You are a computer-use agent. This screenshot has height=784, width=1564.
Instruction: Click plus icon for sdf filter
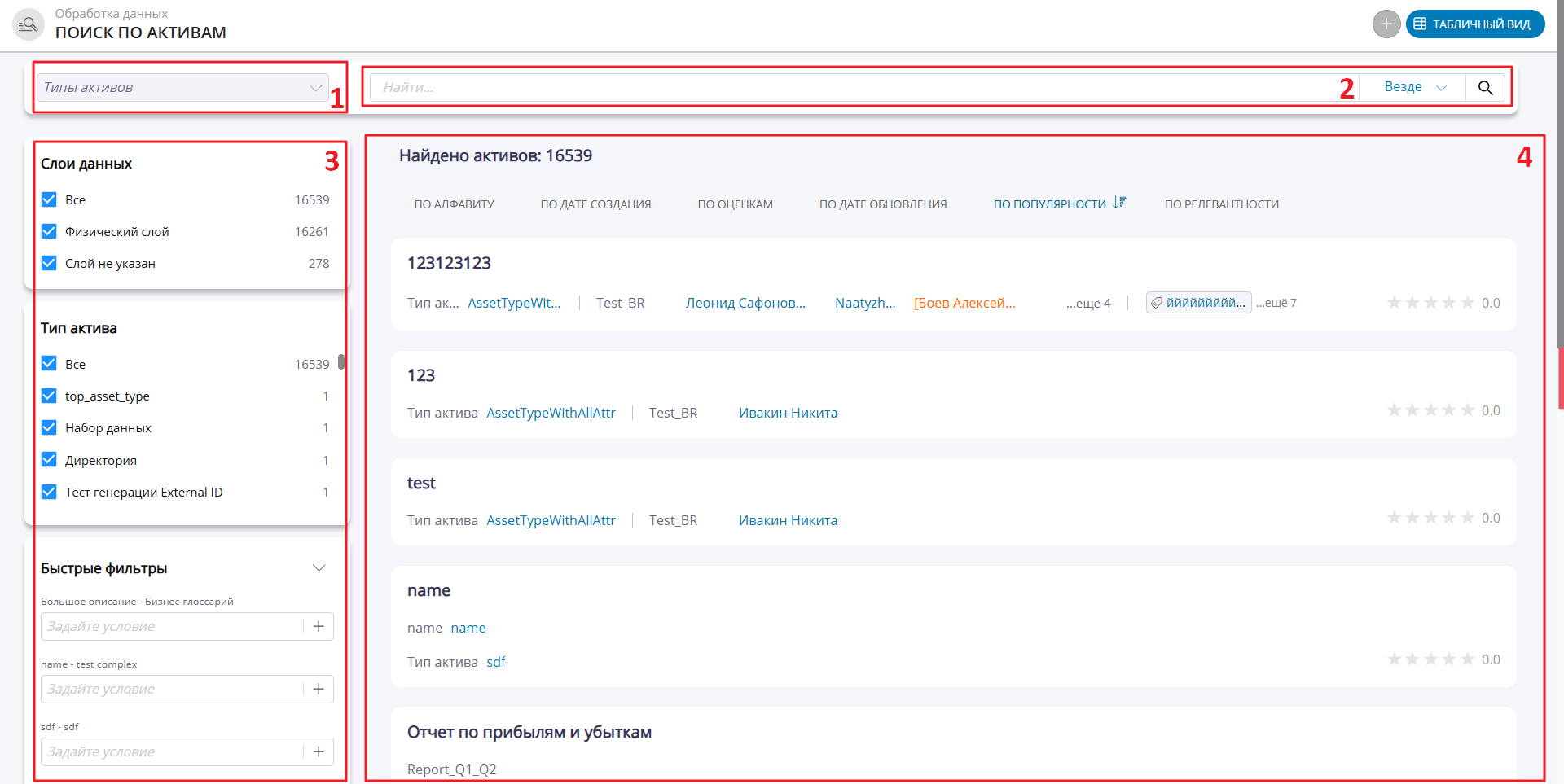319,751
